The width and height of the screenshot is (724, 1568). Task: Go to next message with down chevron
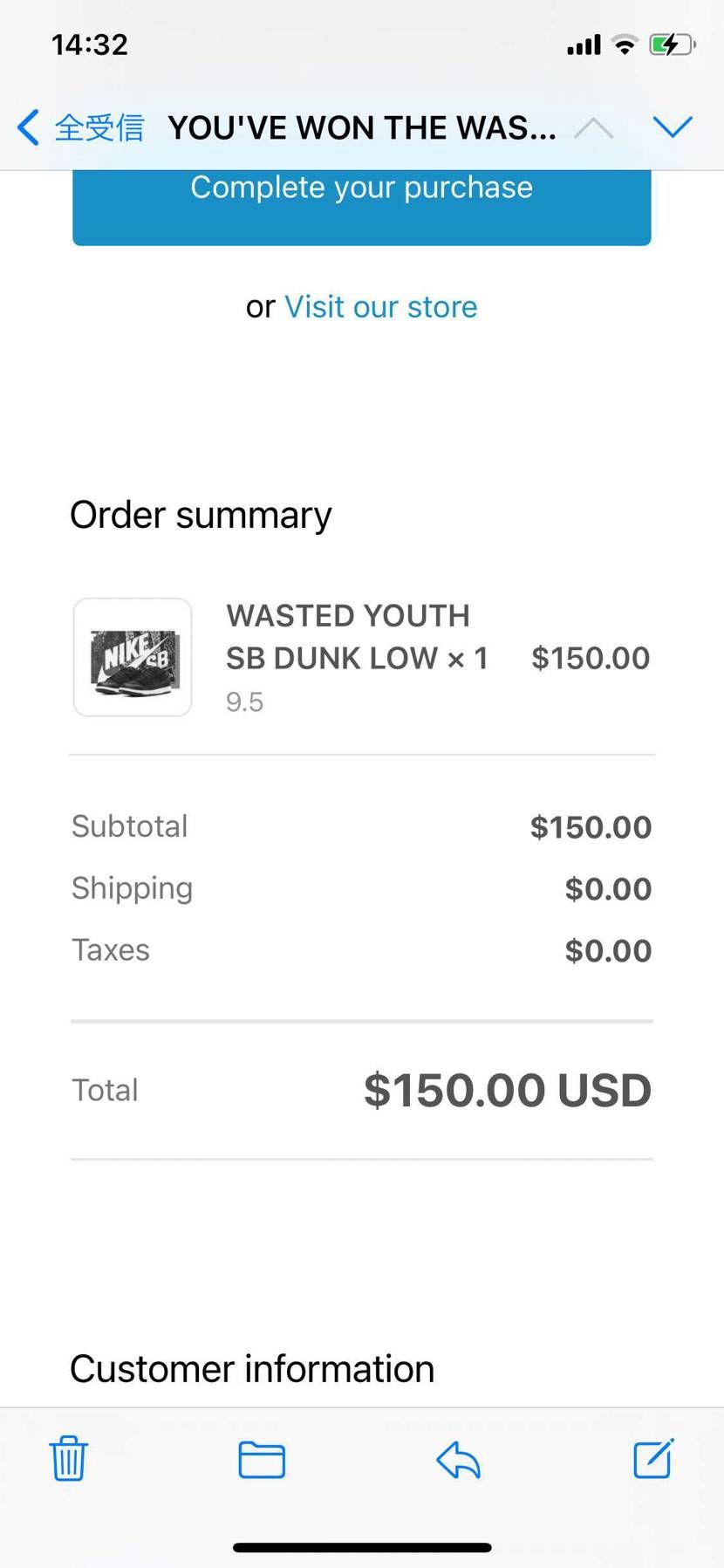(672, 127)
